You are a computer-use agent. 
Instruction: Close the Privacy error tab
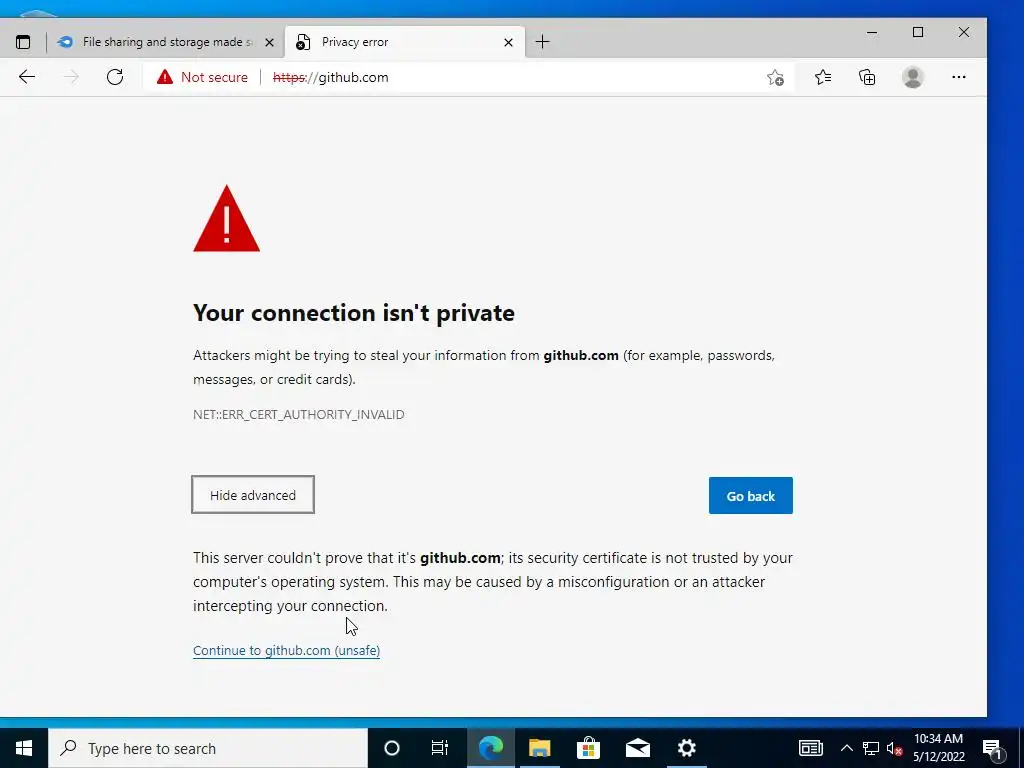pyautogui.click(x=509, y=42)
